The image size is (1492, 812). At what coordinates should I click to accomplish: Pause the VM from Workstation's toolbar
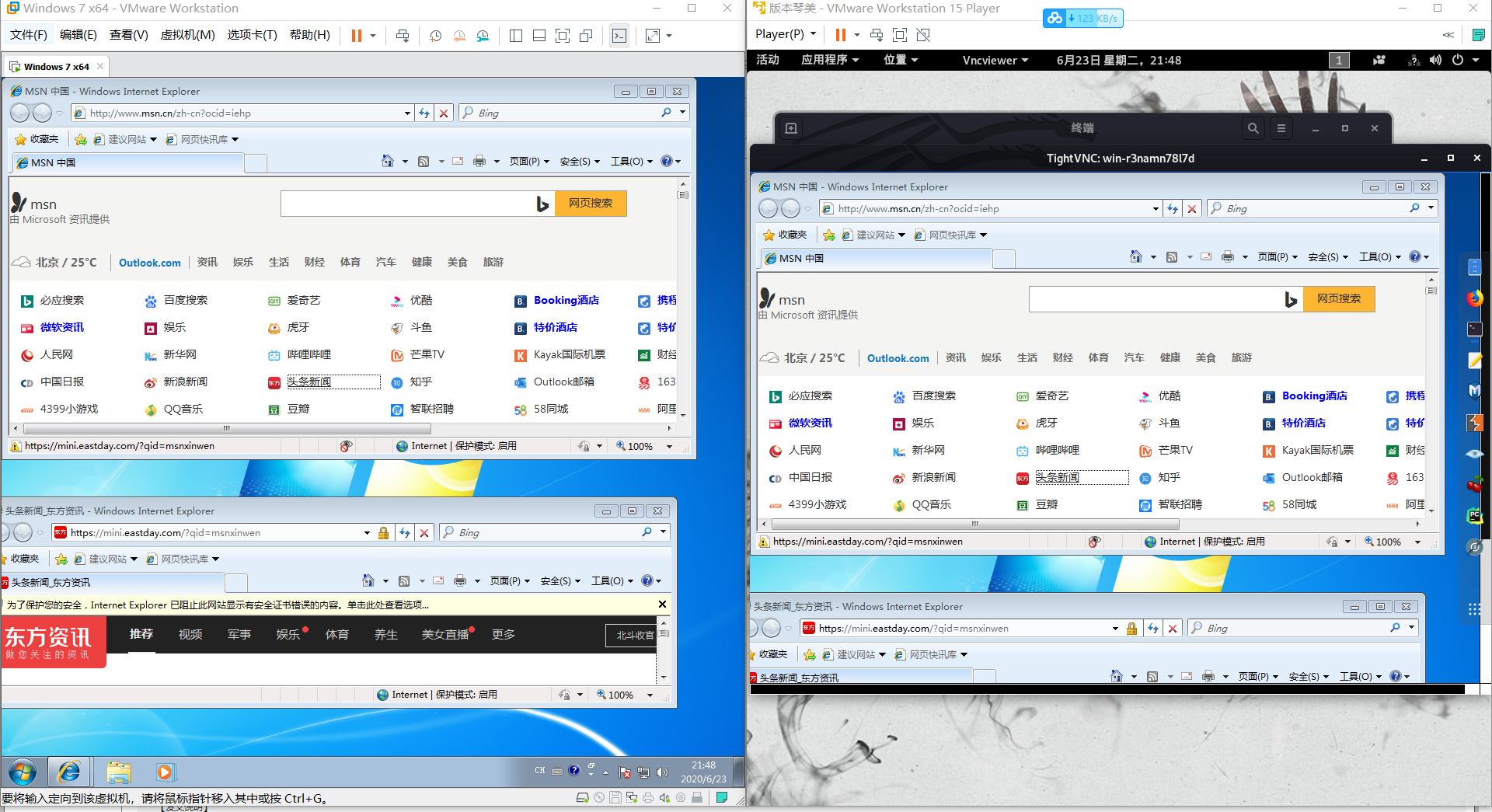(x=357, y=36)
